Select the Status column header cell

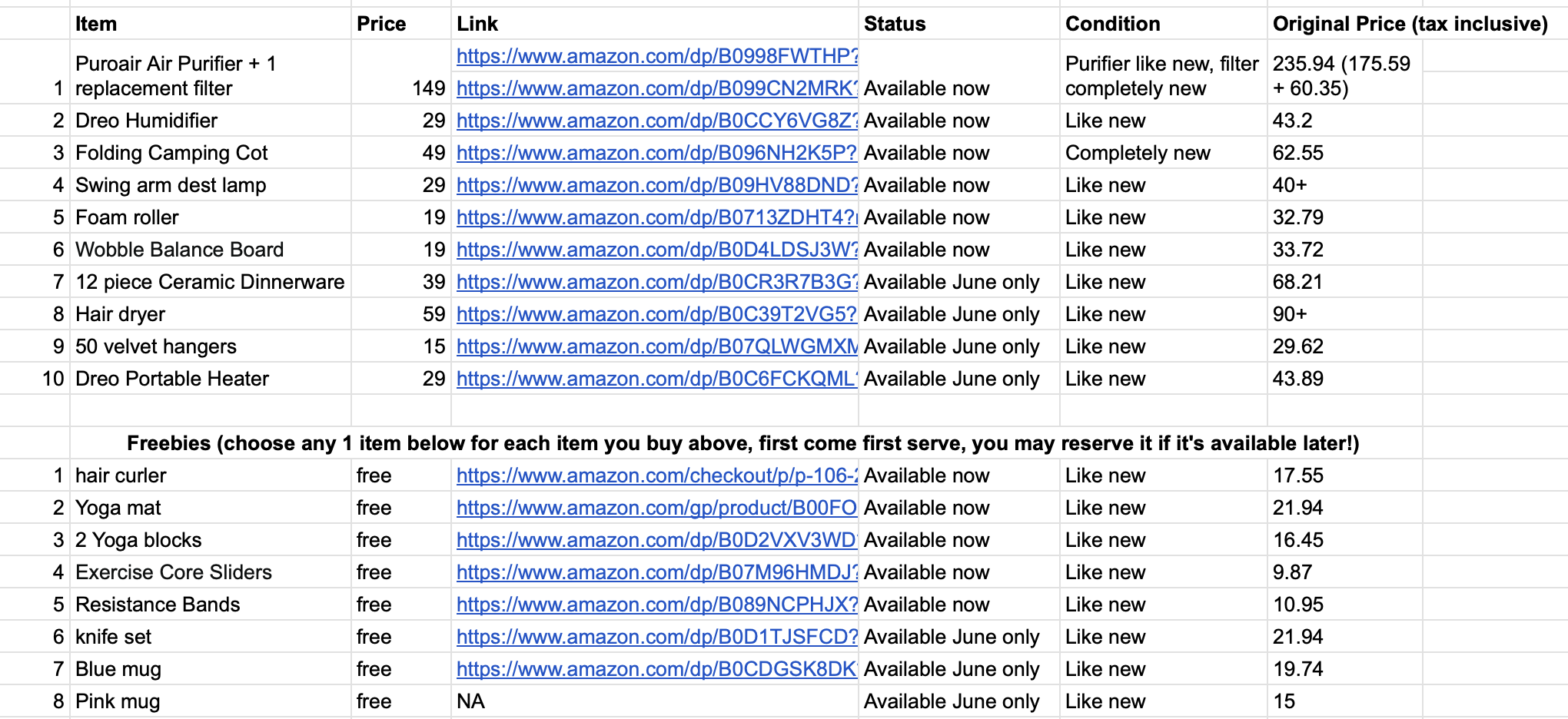[958, 24]
